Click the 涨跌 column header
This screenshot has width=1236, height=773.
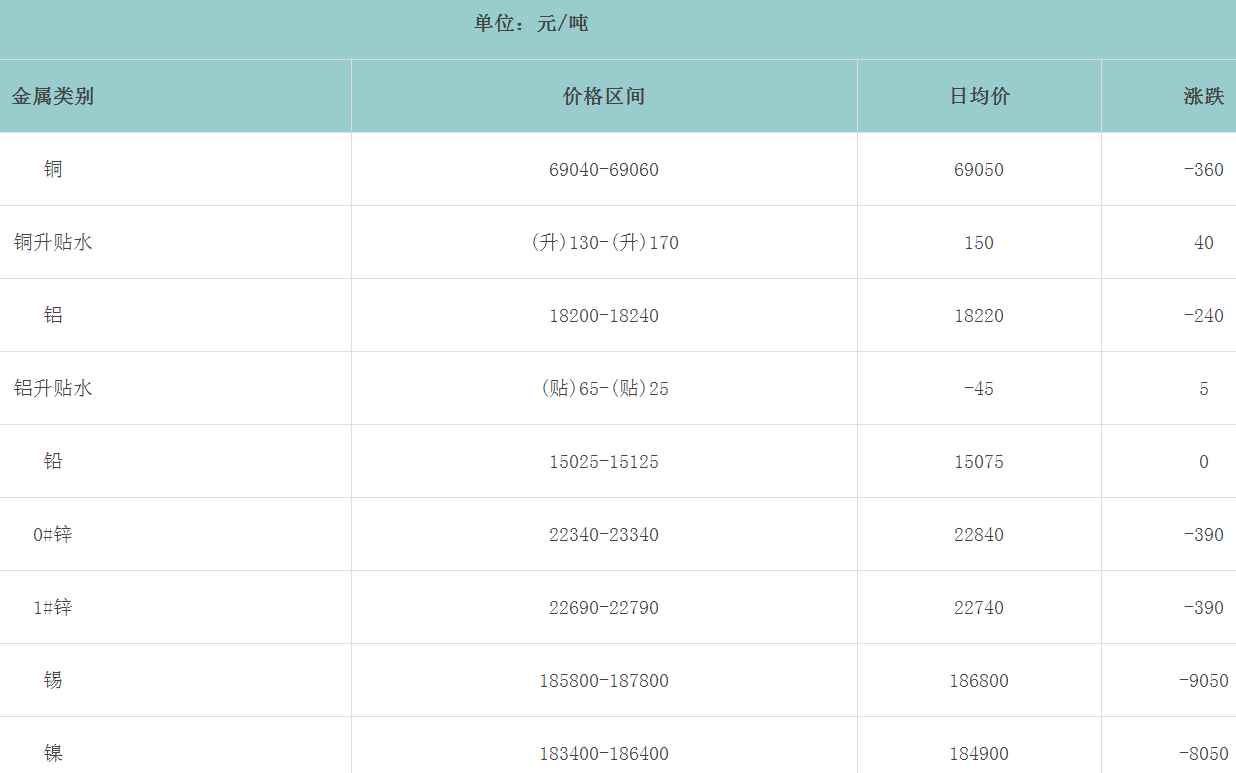pyautogui.click(x=1203, y=96)
